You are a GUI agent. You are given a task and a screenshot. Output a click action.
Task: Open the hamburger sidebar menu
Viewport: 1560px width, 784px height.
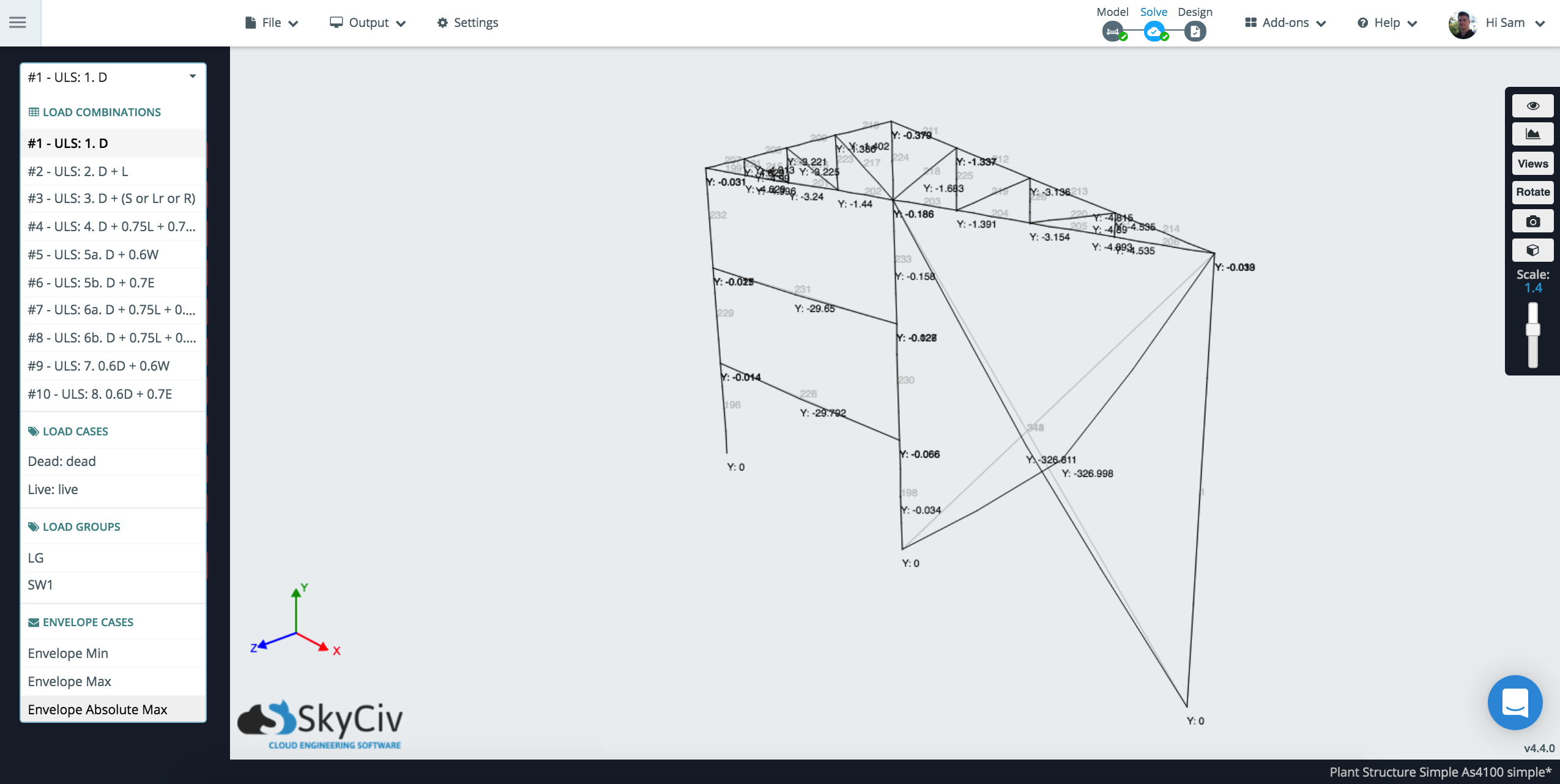[x=18, y=23]
